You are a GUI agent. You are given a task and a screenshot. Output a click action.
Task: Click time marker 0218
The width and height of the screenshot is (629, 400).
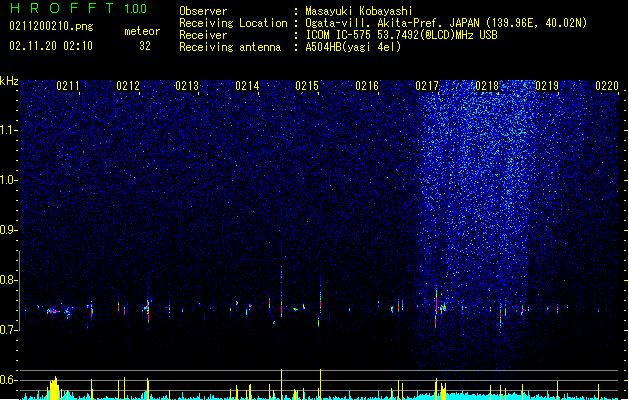tap(487, 86)
